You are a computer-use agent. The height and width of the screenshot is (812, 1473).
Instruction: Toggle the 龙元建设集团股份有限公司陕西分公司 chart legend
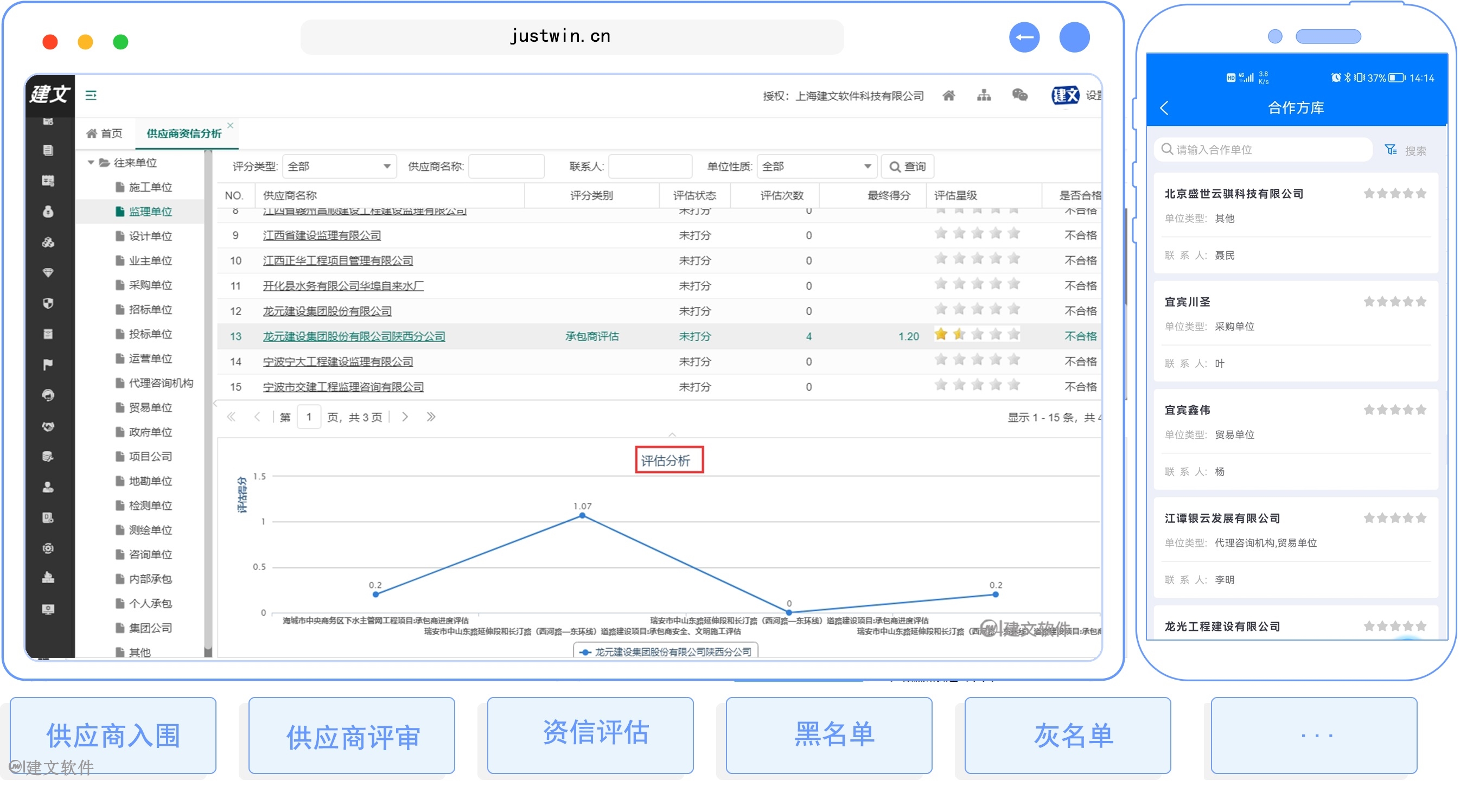click(x=666, y=652)
